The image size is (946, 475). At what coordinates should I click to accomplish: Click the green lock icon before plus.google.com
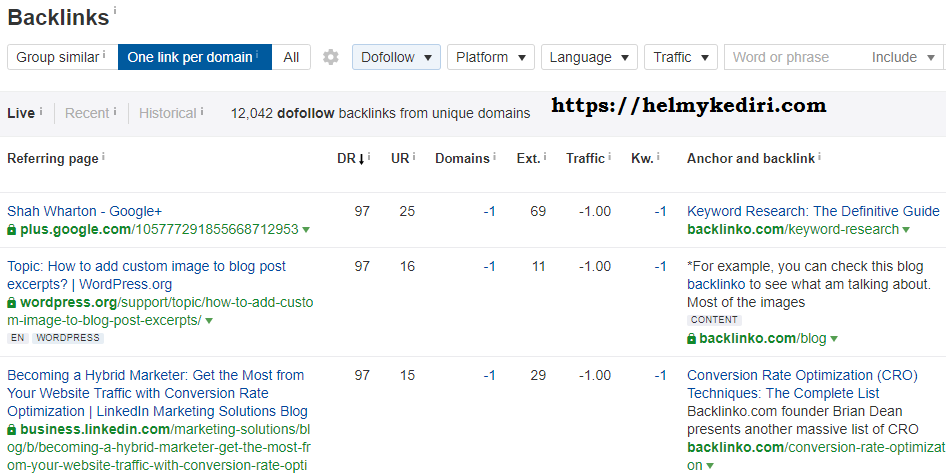pos(11,229)
